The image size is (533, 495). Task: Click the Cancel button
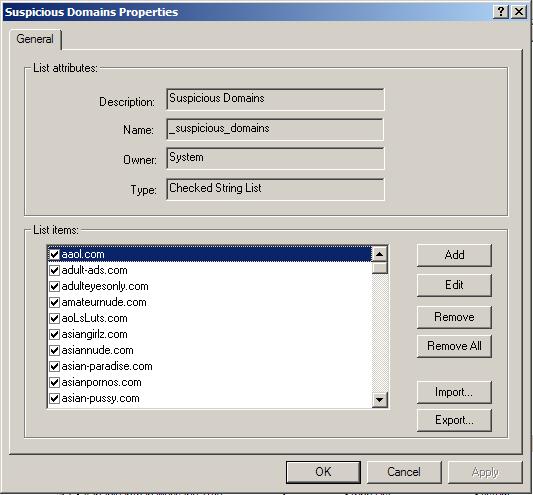404,472
